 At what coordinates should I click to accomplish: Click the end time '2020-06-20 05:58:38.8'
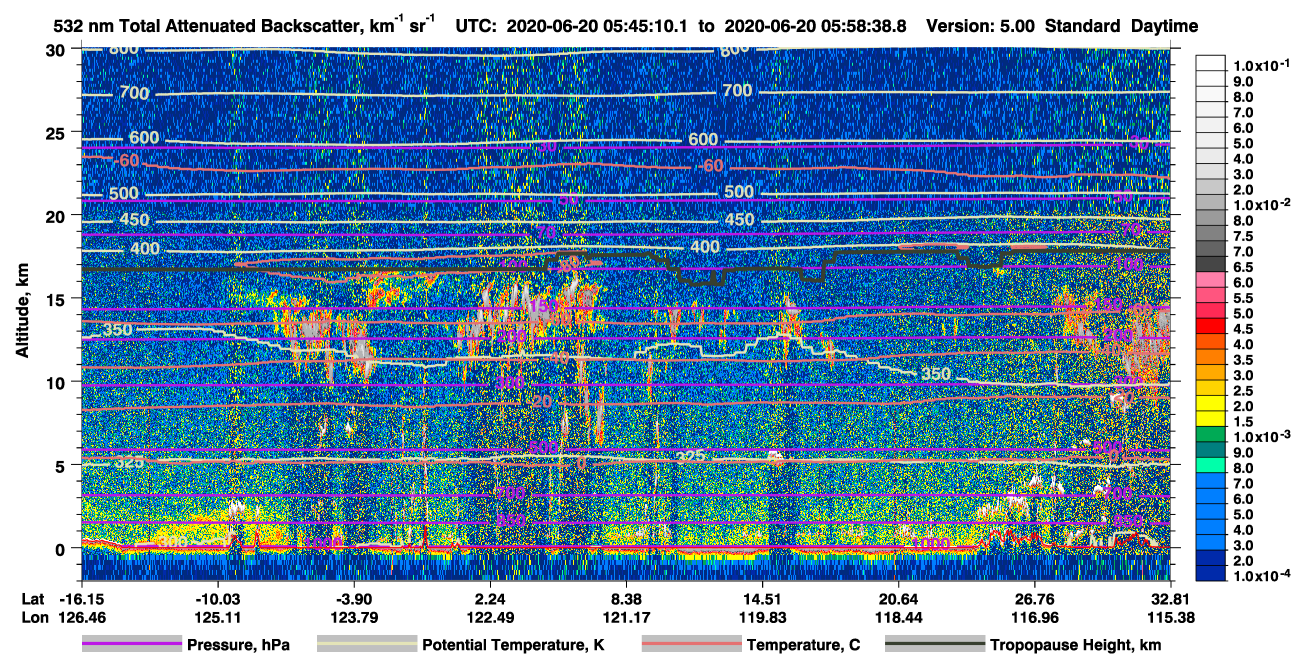(814, 25)
